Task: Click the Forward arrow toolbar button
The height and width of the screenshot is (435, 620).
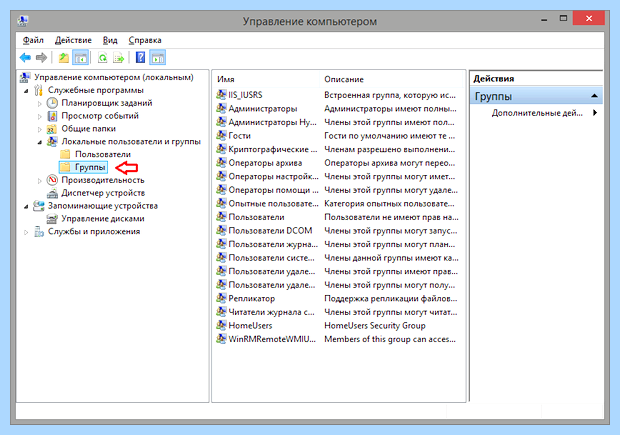Action: pyautogui.click(x=42, y=58)
